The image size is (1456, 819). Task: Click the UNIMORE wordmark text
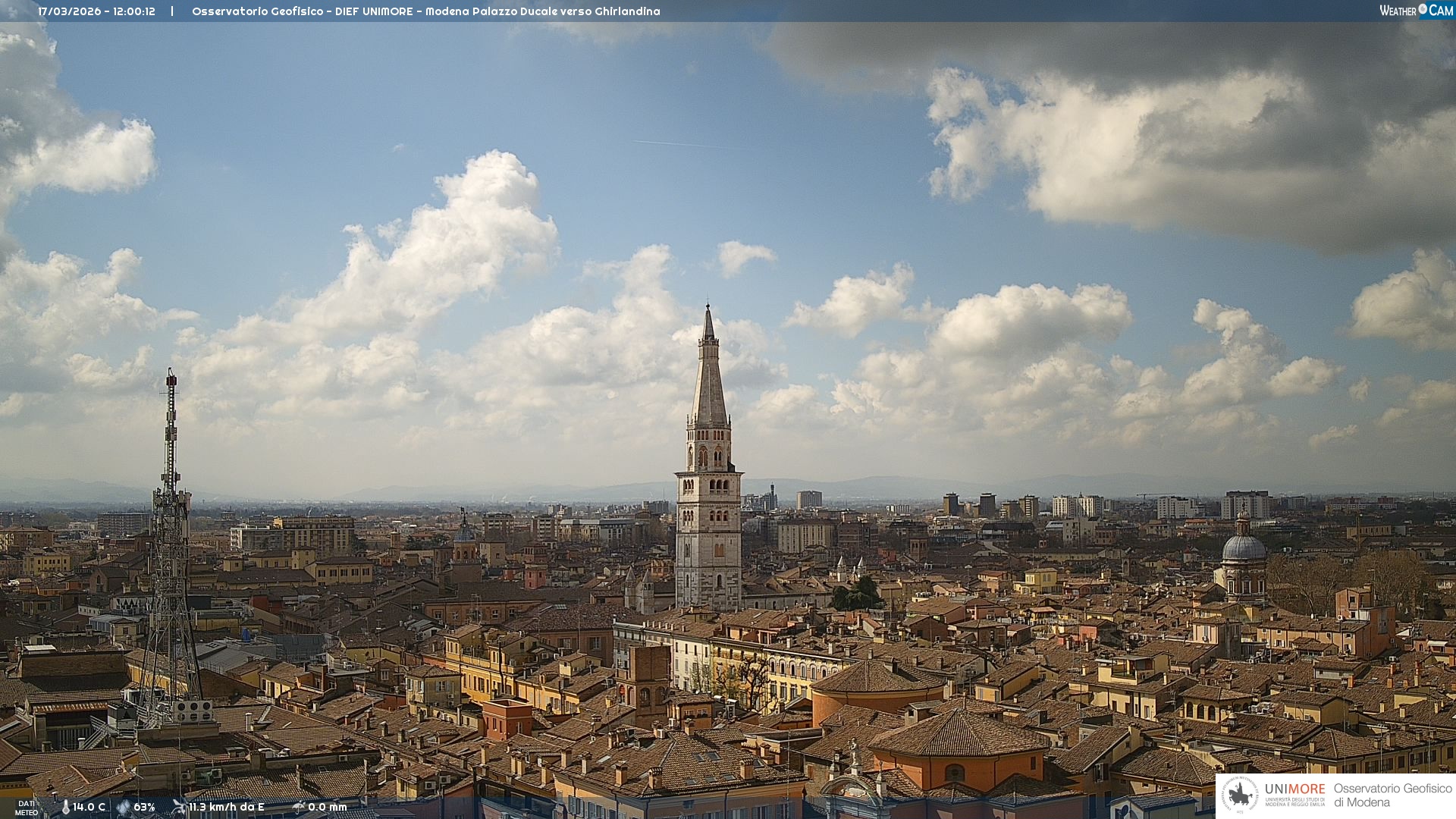coord(1294,789)
